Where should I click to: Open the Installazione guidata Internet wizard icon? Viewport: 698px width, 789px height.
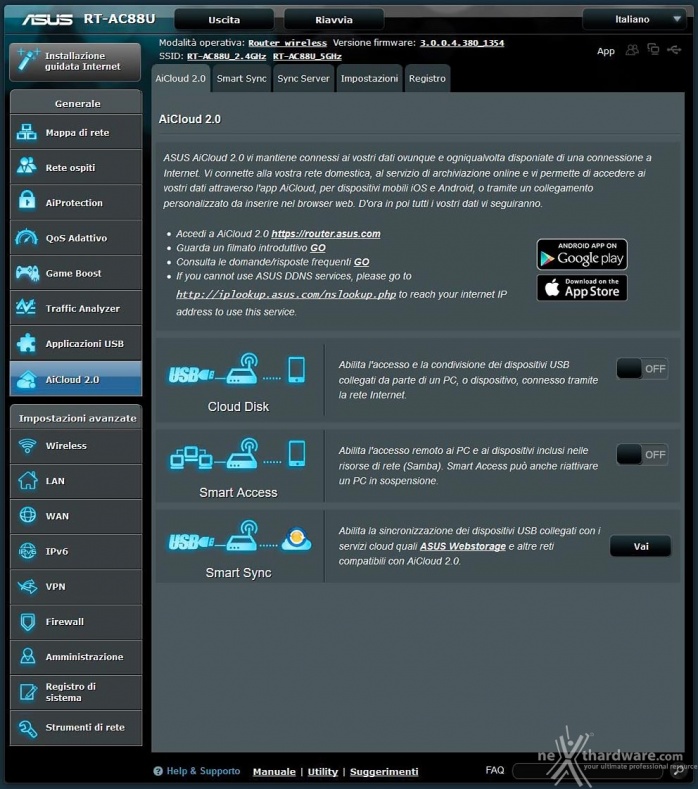pyautogui.click(x=28, y=60)
